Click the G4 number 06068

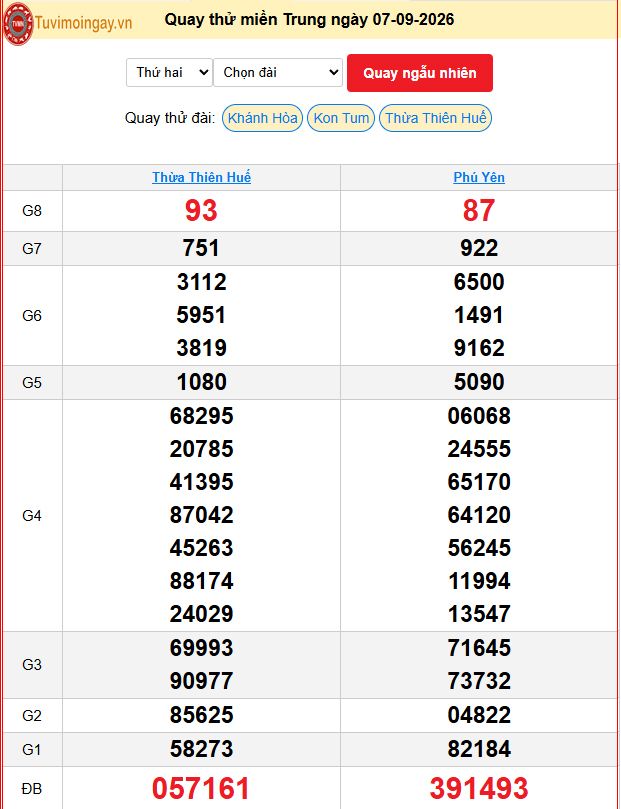click(479, 416)
